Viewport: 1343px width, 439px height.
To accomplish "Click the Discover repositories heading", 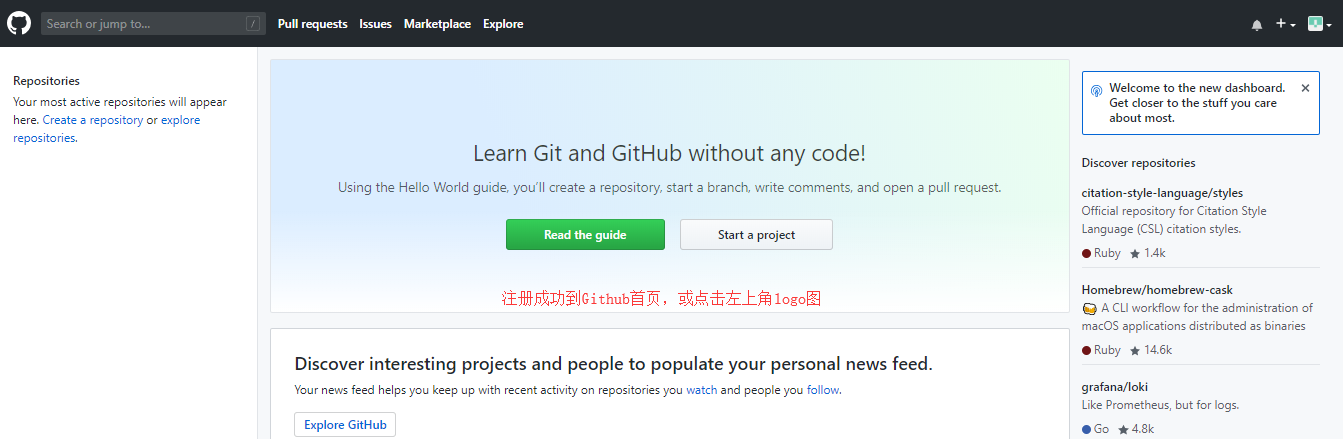I will point(1138,163).
